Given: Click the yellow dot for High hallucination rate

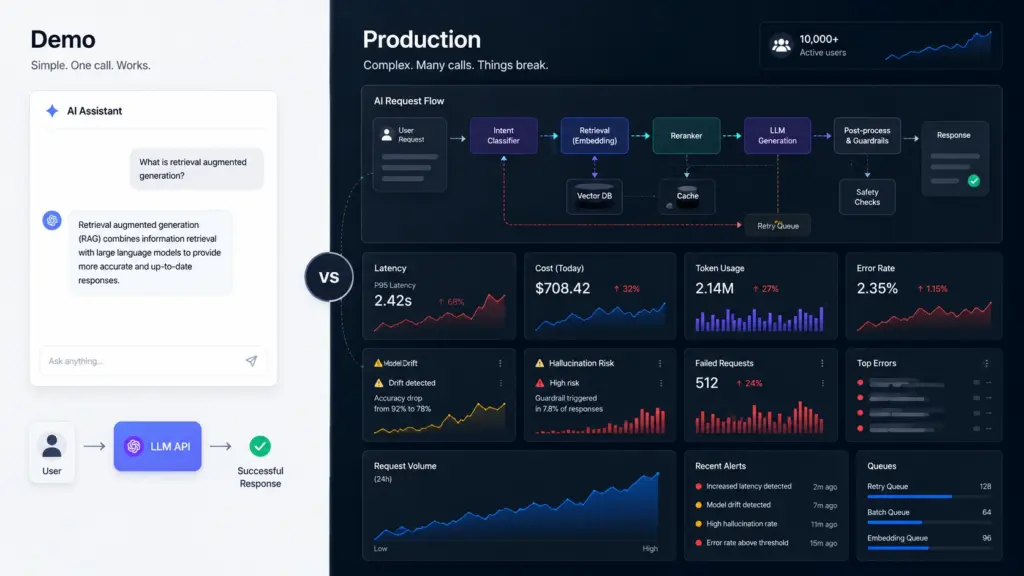Looking at the screenshot, I should coord(699,524).
